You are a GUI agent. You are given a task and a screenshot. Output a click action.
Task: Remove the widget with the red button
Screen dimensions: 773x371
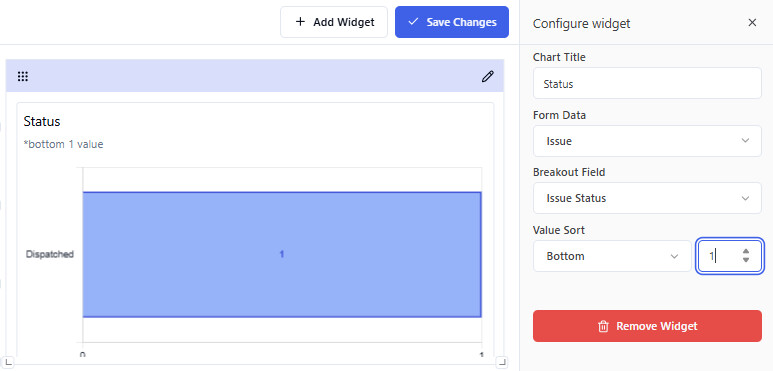pyautogui.click(x=647, y=326)
